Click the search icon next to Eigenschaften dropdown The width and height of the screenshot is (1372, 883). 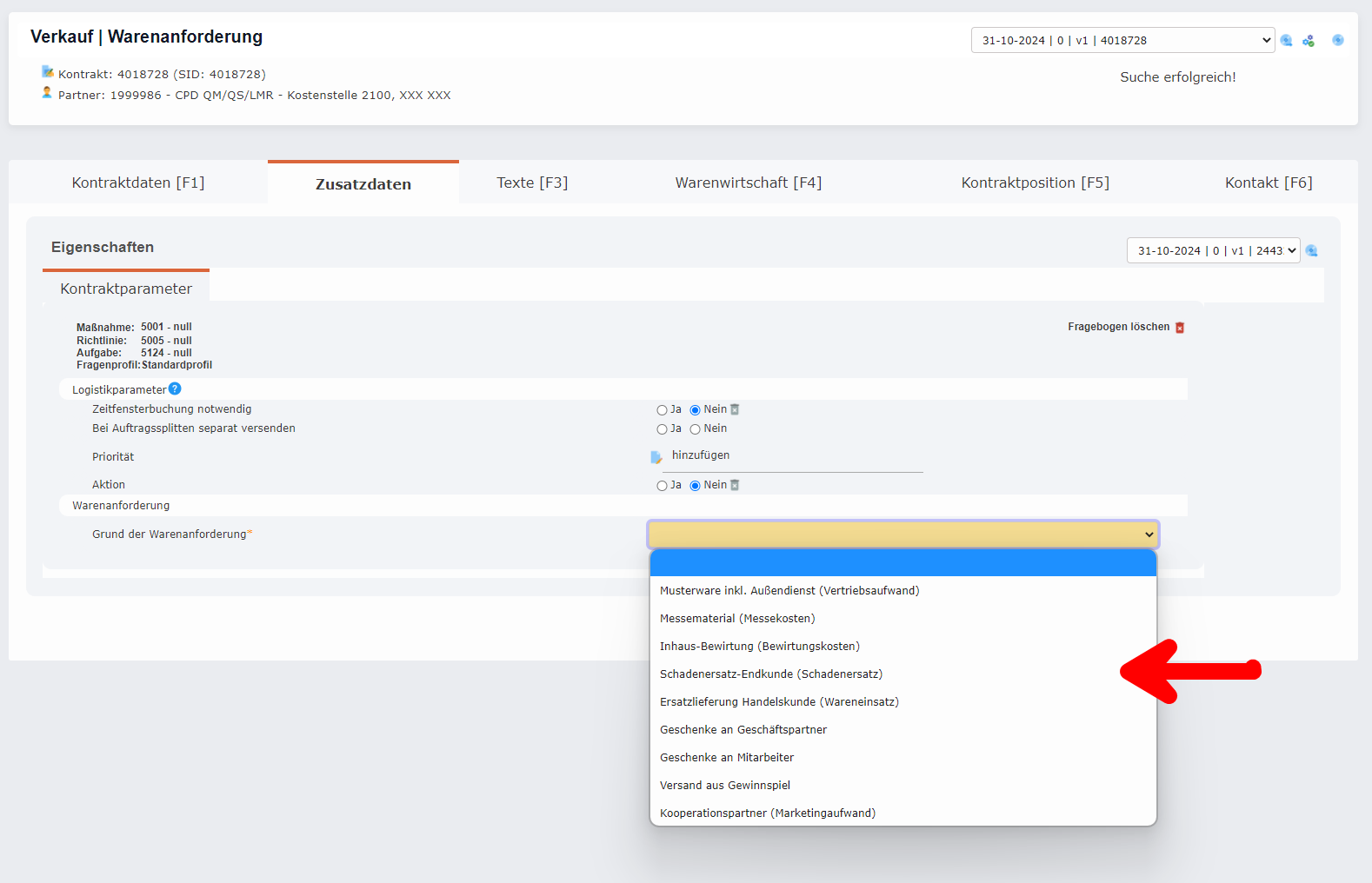1312,251
